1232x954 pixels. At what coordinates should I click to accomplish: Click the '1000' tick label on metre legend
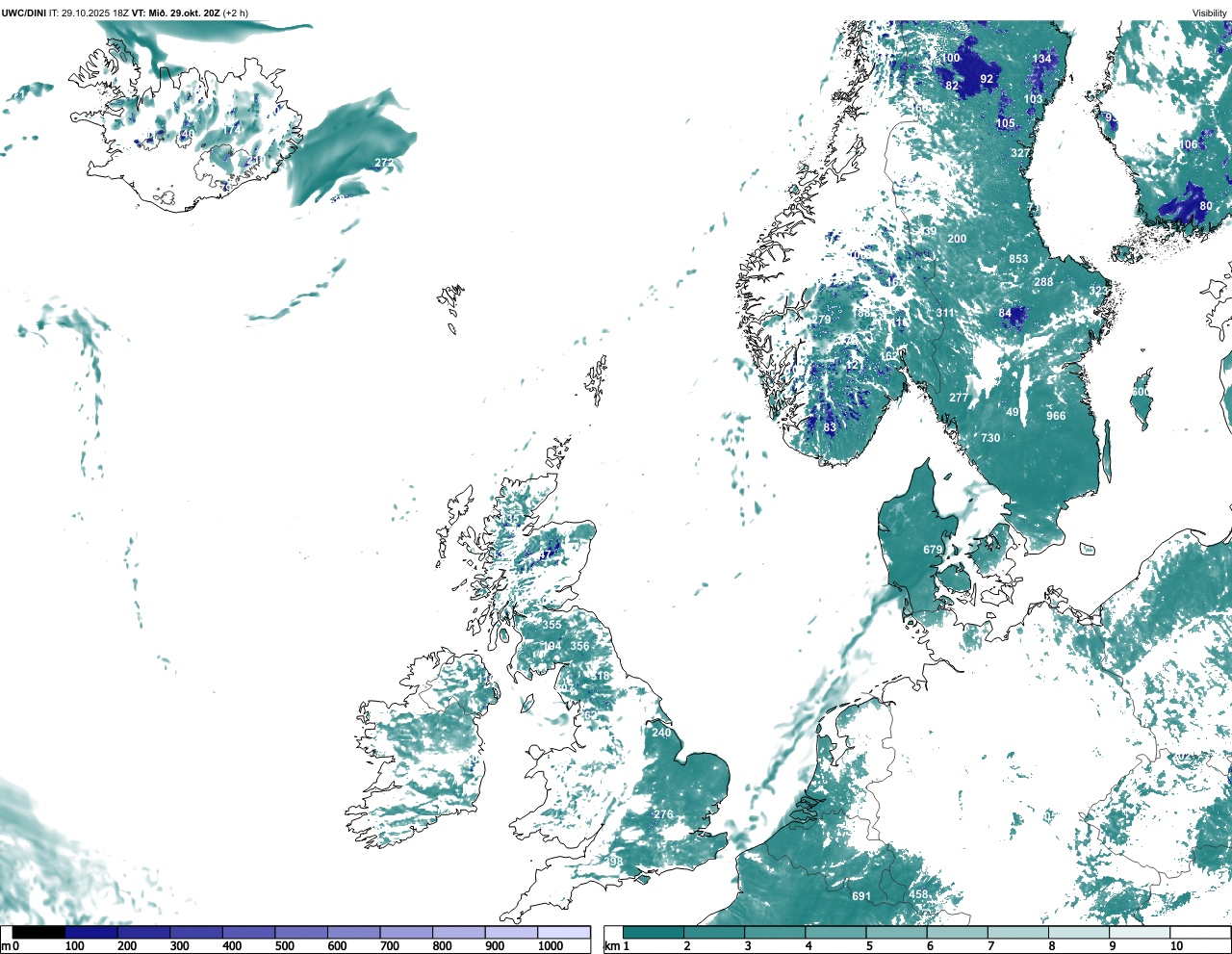tap(551, 946)
